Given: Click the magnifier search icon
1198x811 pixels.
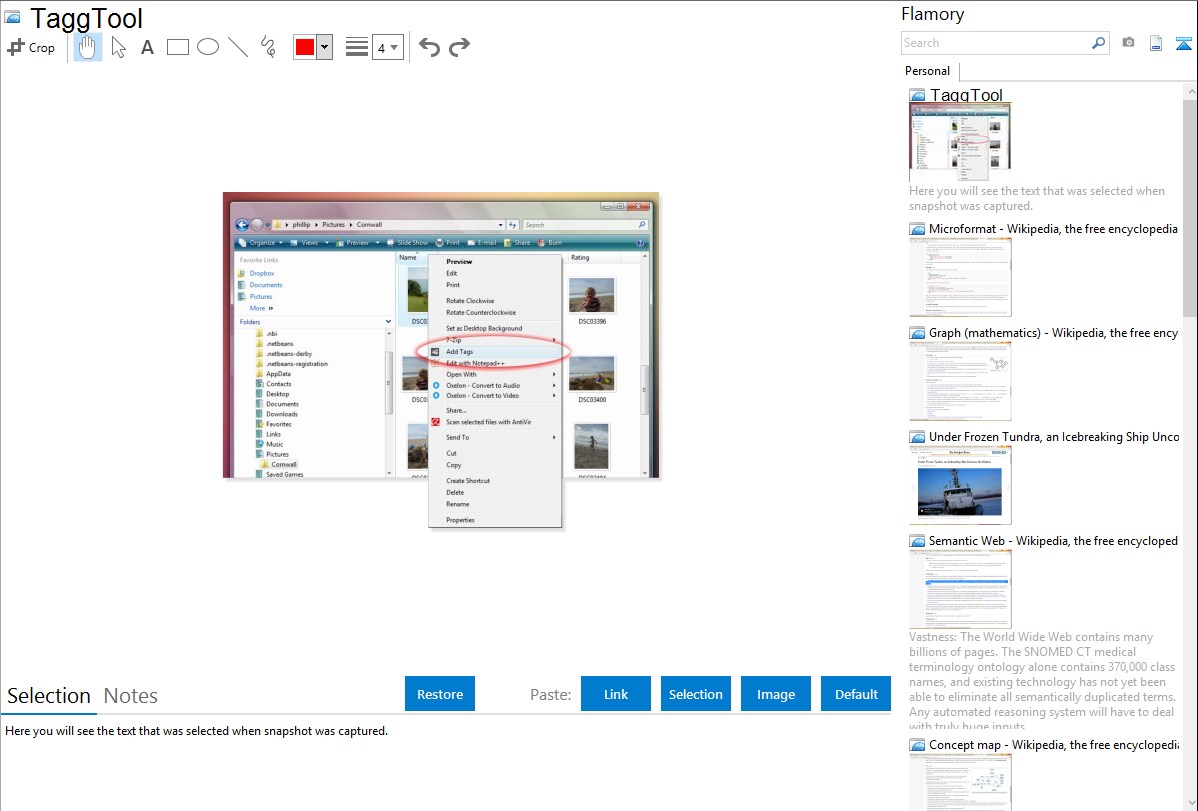Looking at the screenshot, I should pyautogui.click(x=1098, y=43).
